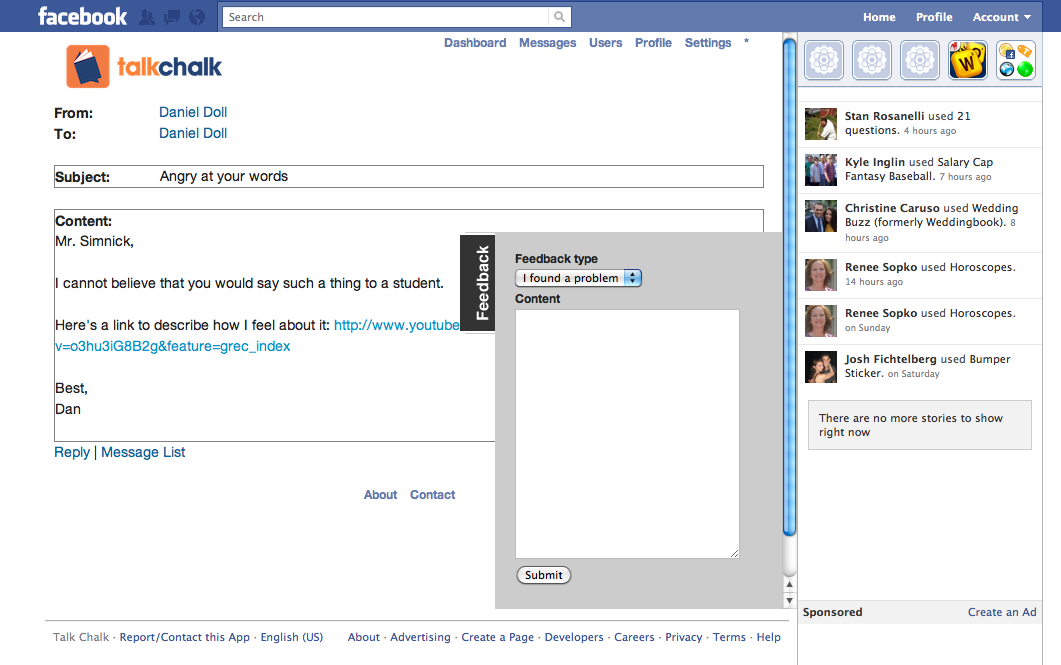Click Create a Page
1061x665 pixels.
tap(497, 637)
